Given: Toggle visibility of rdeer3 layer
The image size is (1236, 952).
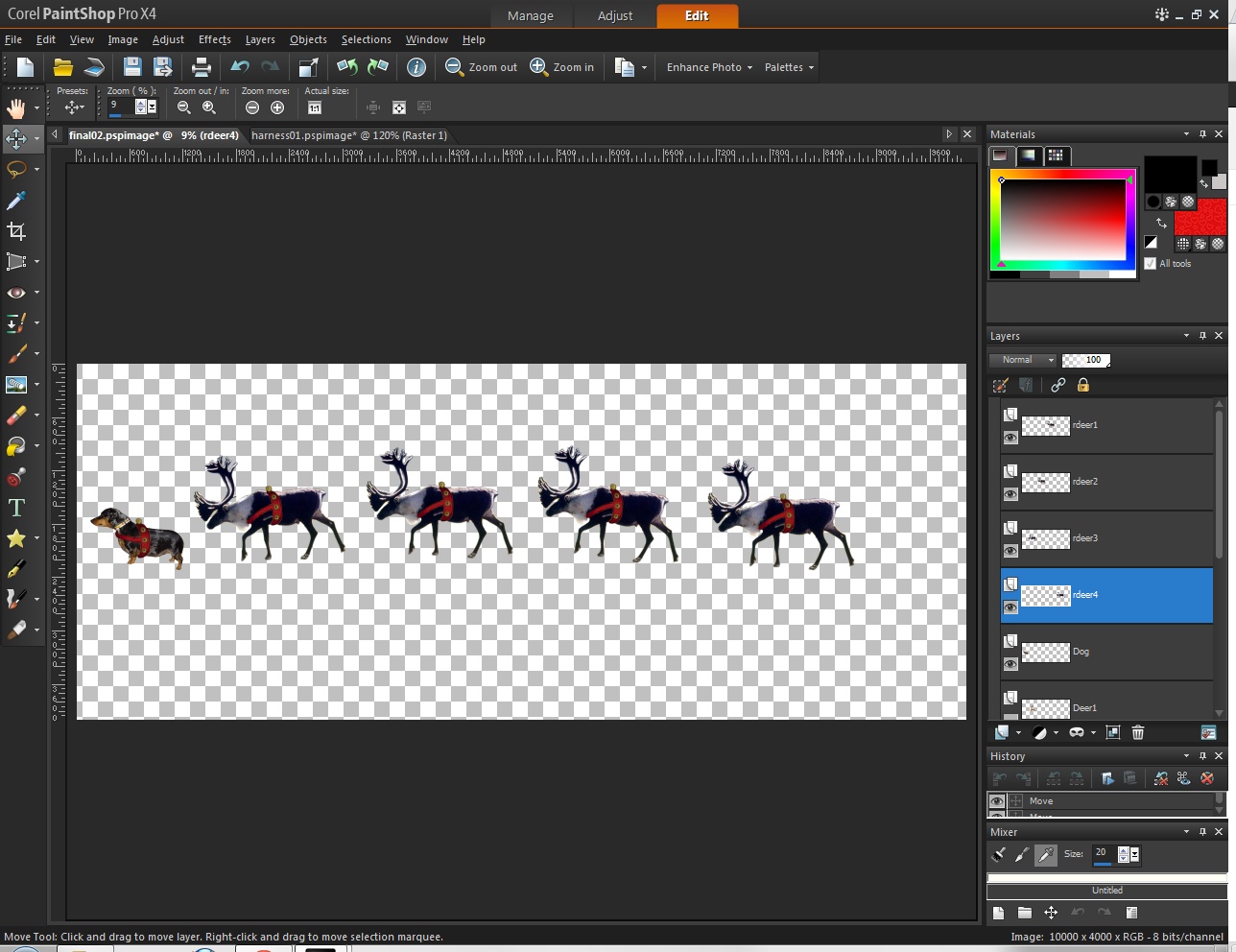Looking at the screenshot, I should [1010, 551].
